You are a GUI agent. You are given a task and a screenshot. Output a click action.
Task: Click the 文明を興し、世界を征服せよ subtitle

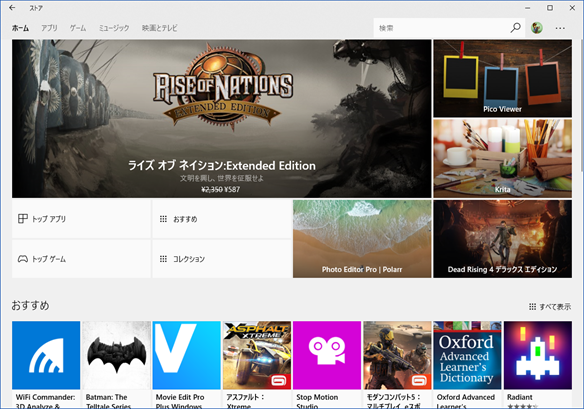[222, 178]
